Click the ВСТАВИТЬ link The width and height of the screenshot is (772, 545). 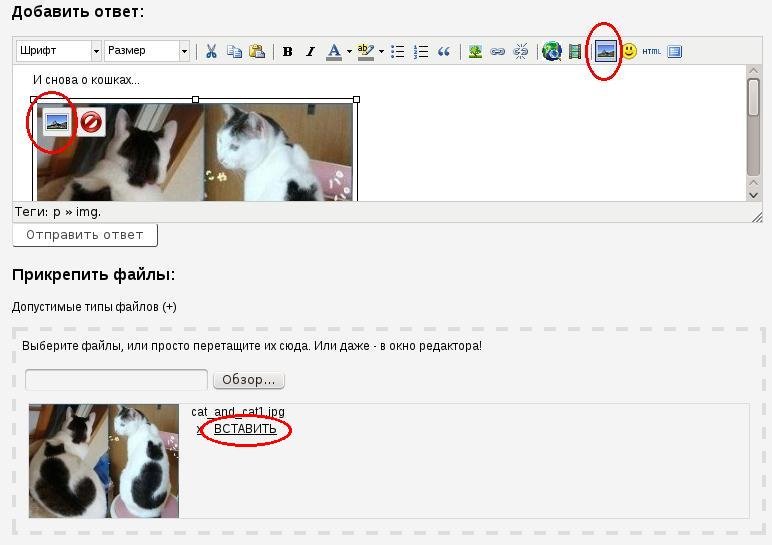click(245, 430)
